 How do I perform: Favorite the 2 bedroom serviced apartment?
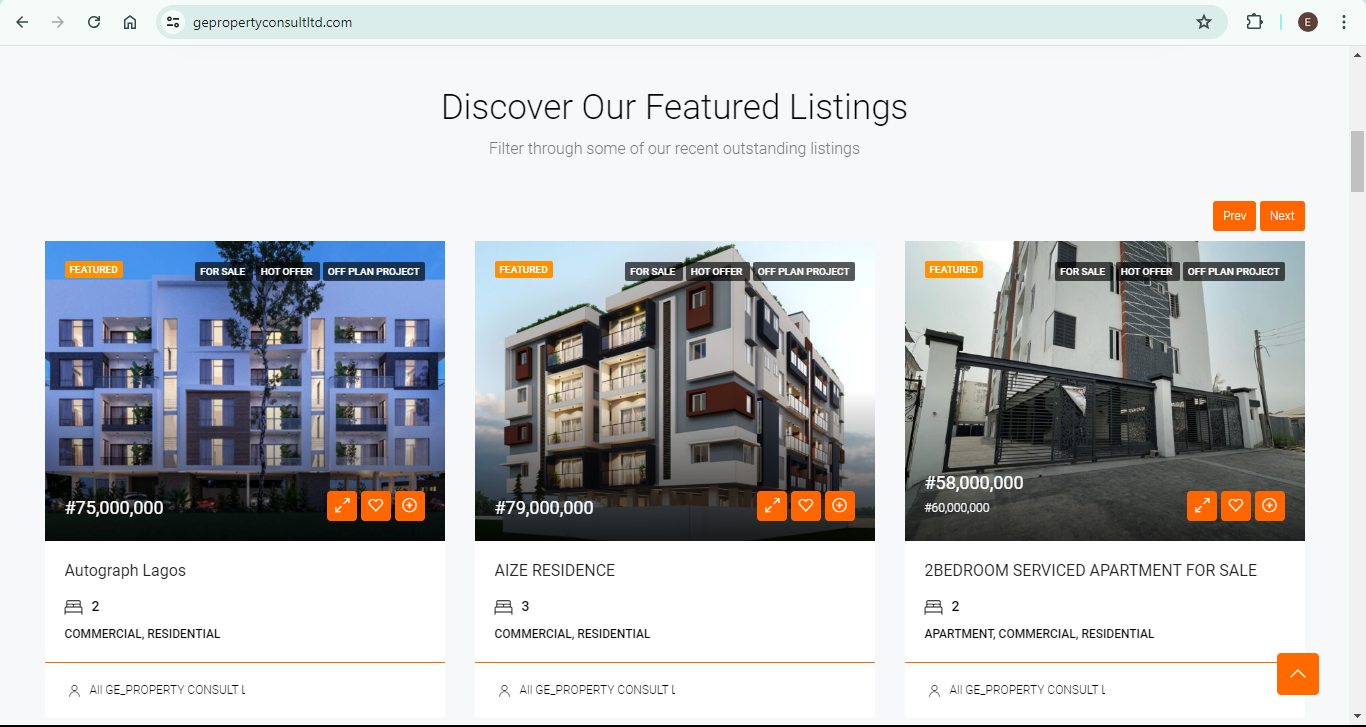(1236, 506)
